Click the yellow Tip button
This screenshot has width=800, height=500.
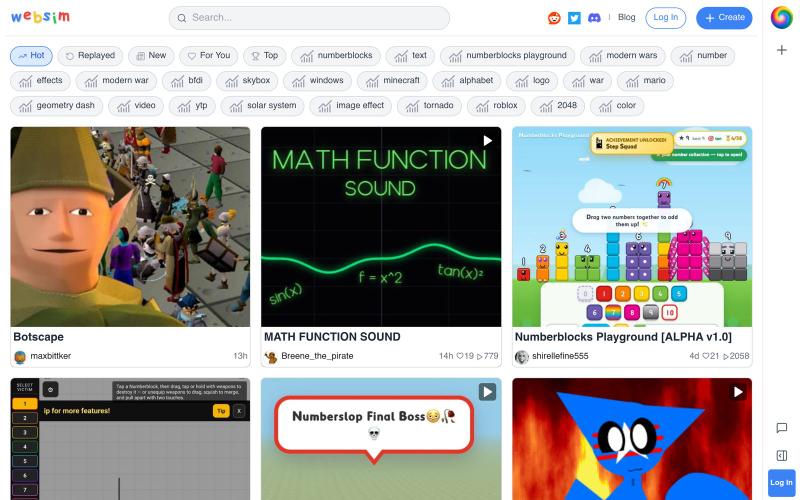click(x=221, y=411)
